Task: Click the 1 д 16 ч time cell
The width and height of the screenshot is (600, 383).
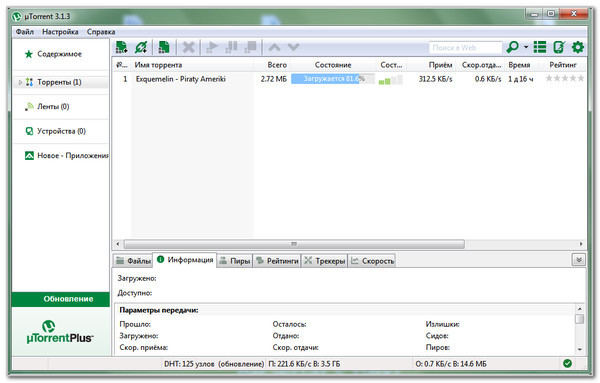Action: tap(520, 79)
